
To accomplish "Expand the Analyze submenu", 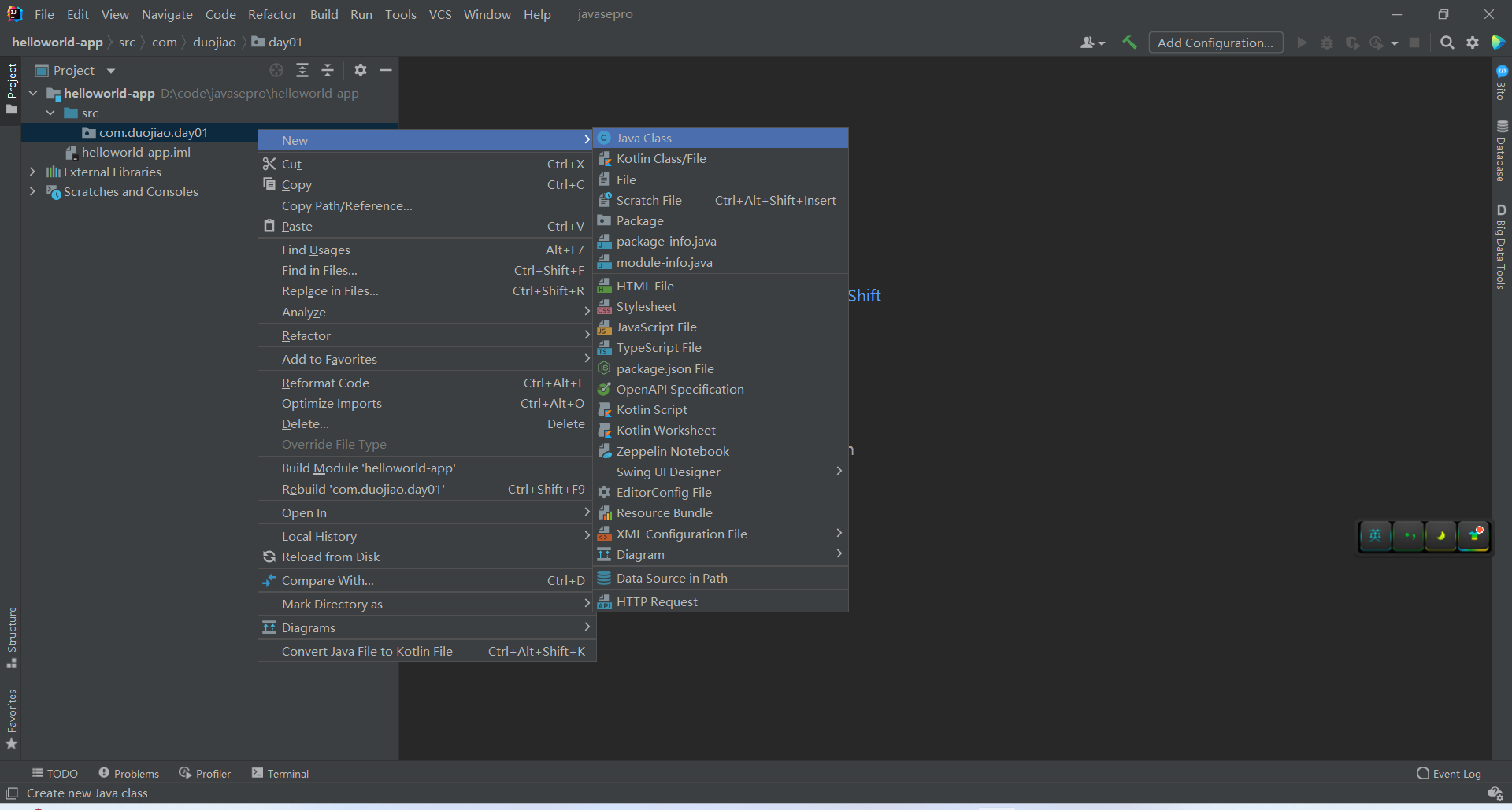I will click(427, 313).
